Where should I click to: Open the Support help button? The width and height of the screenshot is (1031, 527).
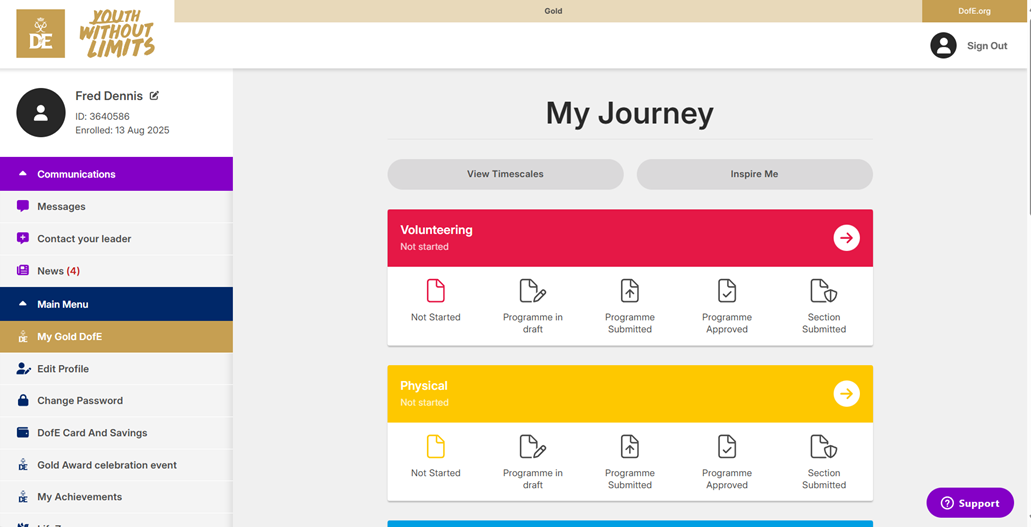tap(969, 503)
